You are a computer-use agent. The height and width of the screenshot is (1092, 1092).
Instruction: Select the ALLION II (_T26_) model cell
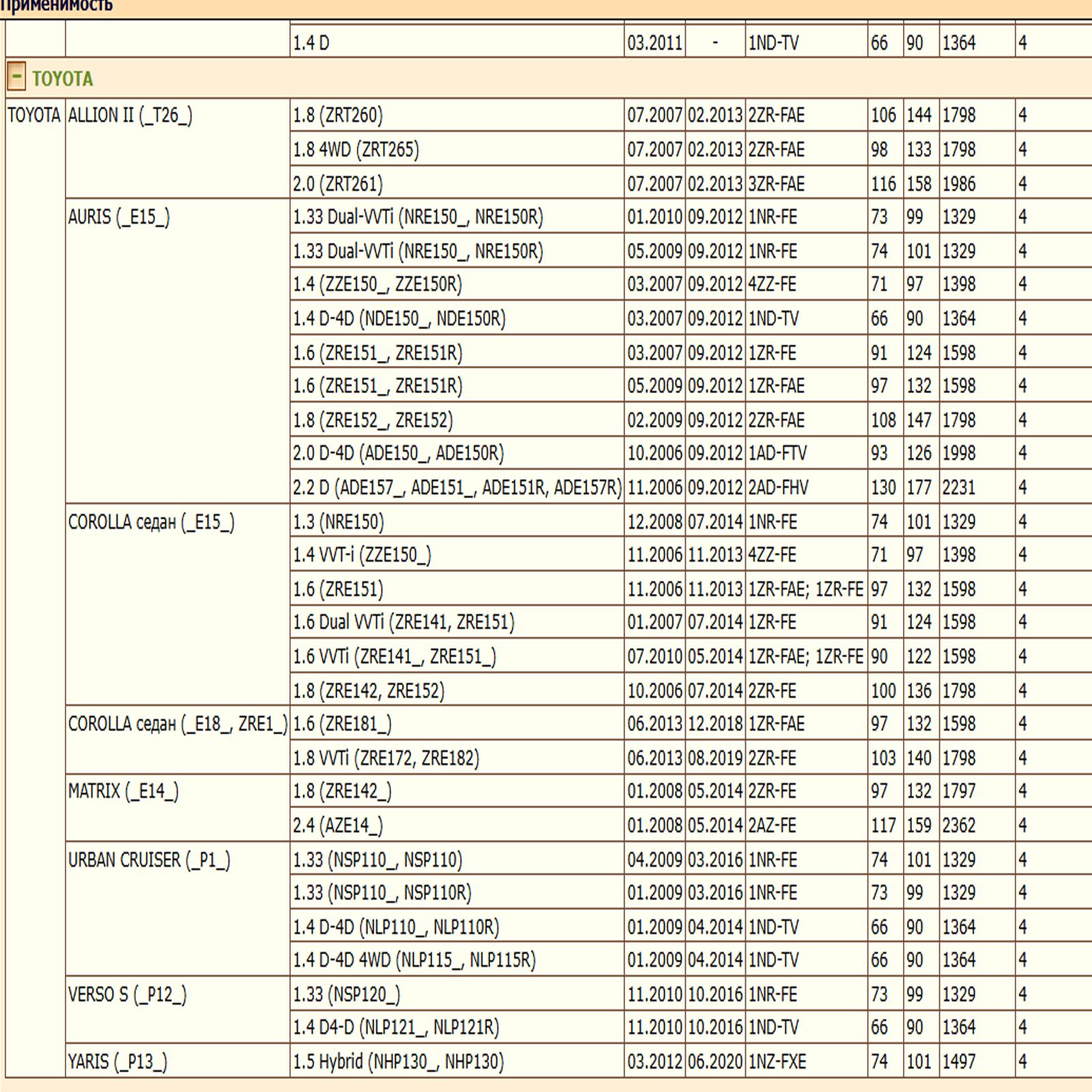coord(130,115)
